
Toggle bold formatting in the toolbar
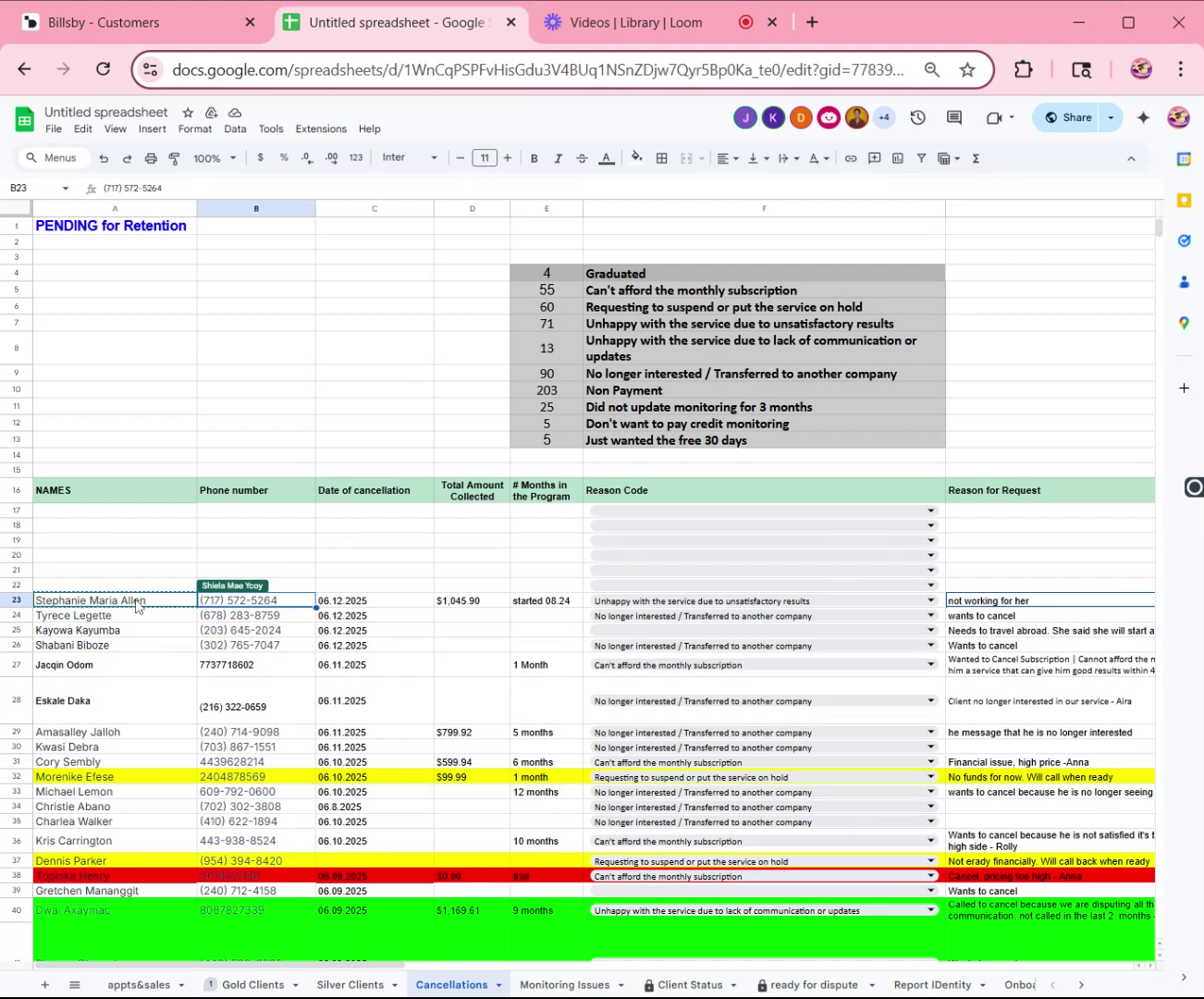[x=534, y=158]
